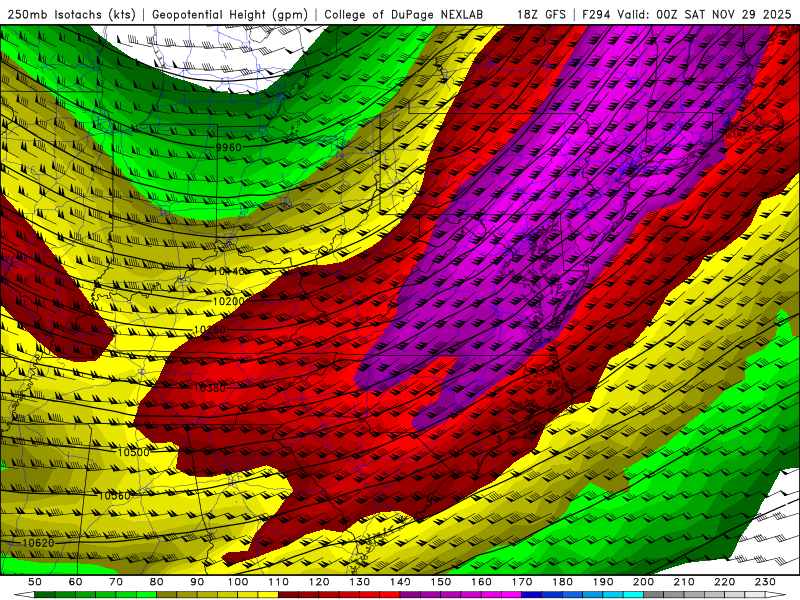Click the '18Z GFS' model run label
Screen dimensions: 800x600
[x=542, y=14]
